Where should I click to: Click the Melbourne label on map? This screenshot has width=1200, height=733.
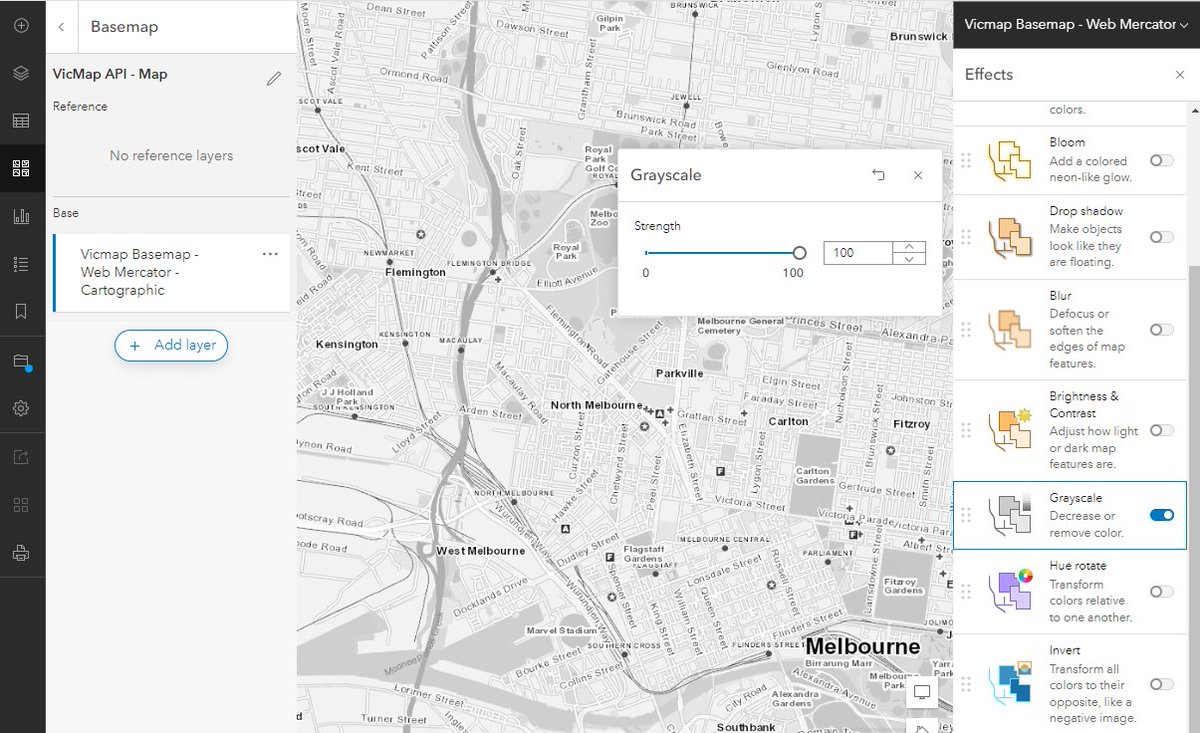[862, 646]
